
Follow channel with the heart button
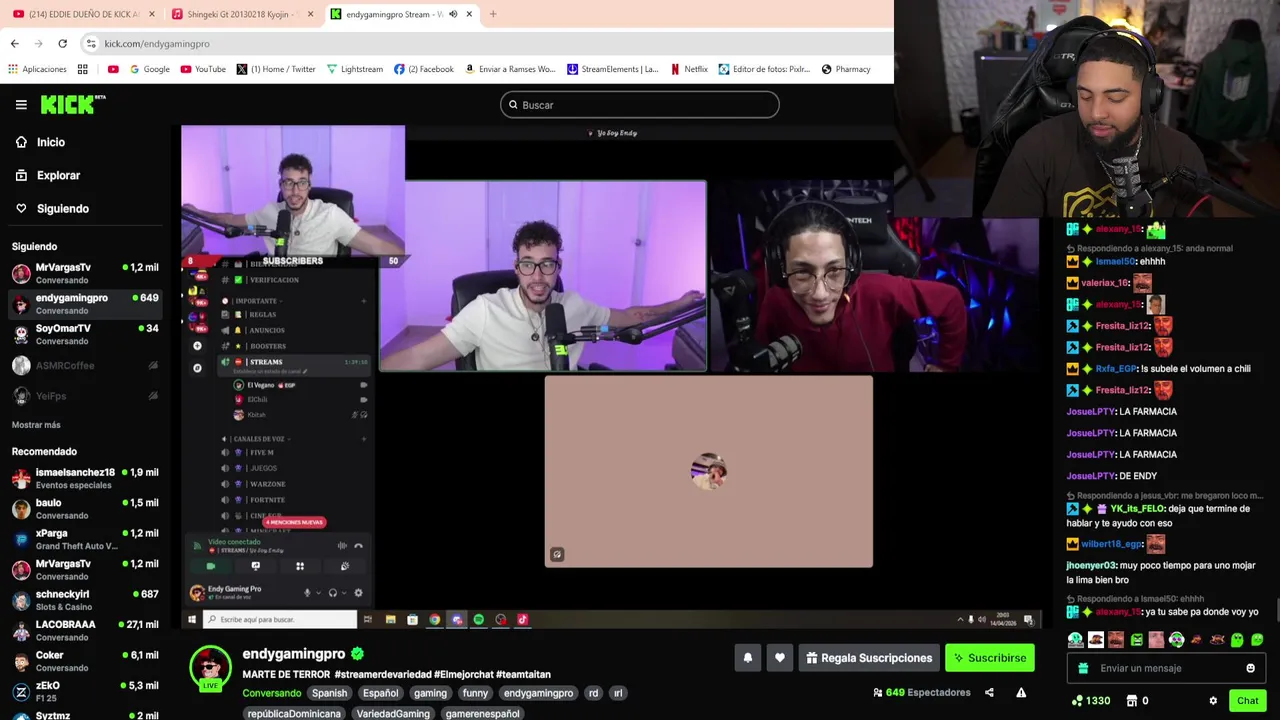click(780, 658)
